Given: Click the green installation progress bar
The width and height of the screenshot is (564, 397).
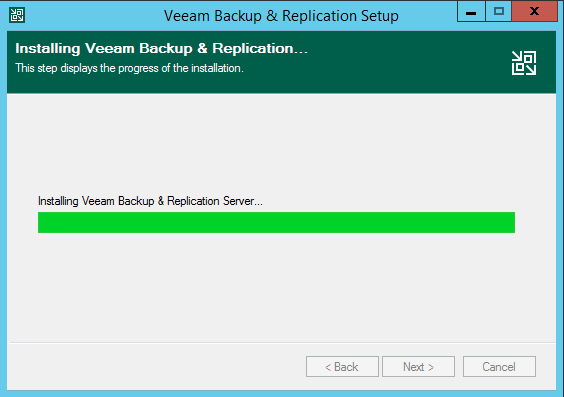Looking at the screenshot, I should [276, 222].
